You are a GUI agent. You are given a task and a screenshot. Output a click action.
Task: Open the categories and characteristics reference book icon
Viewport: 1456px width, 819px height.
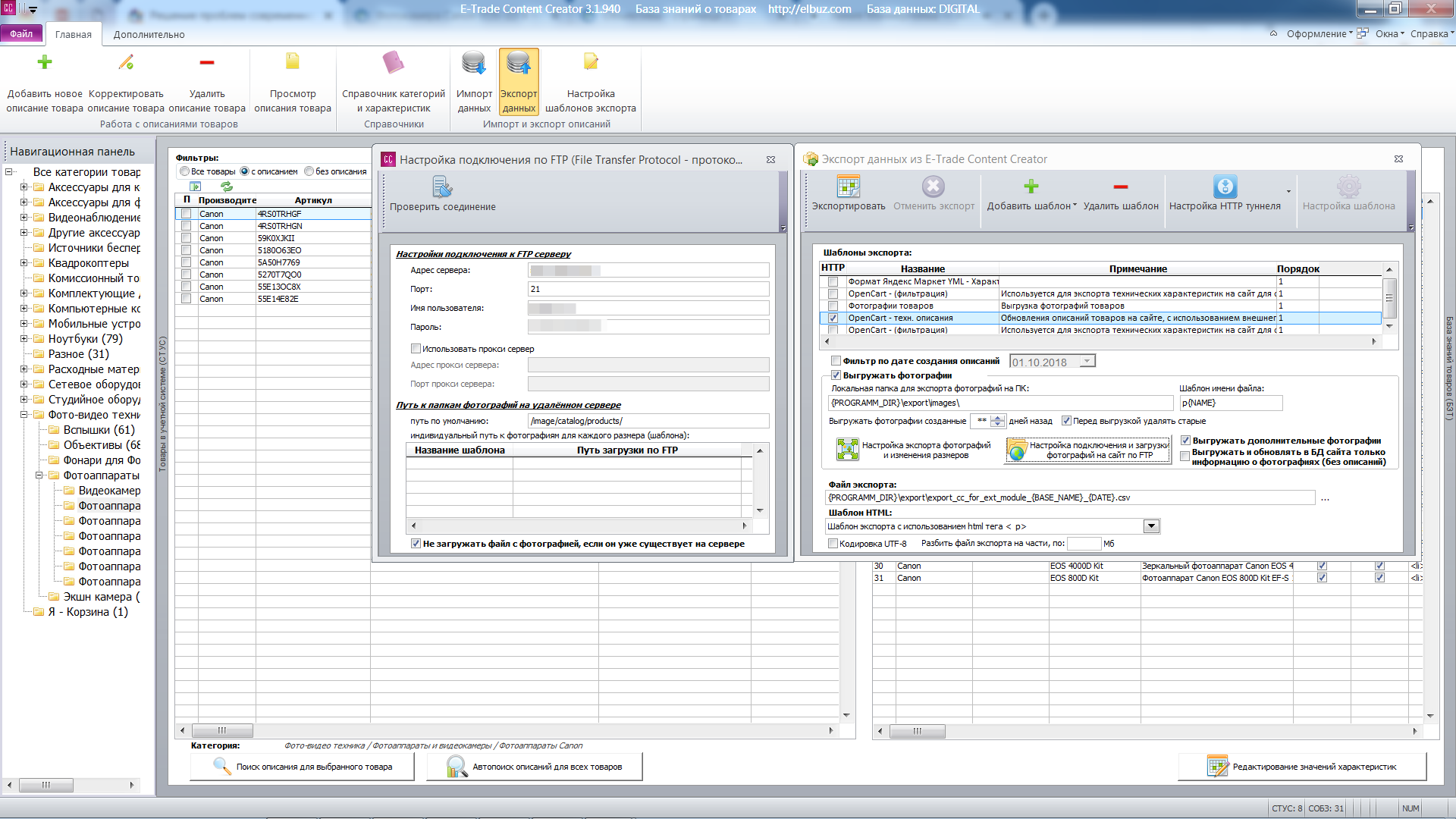click(x=393, y=62)
